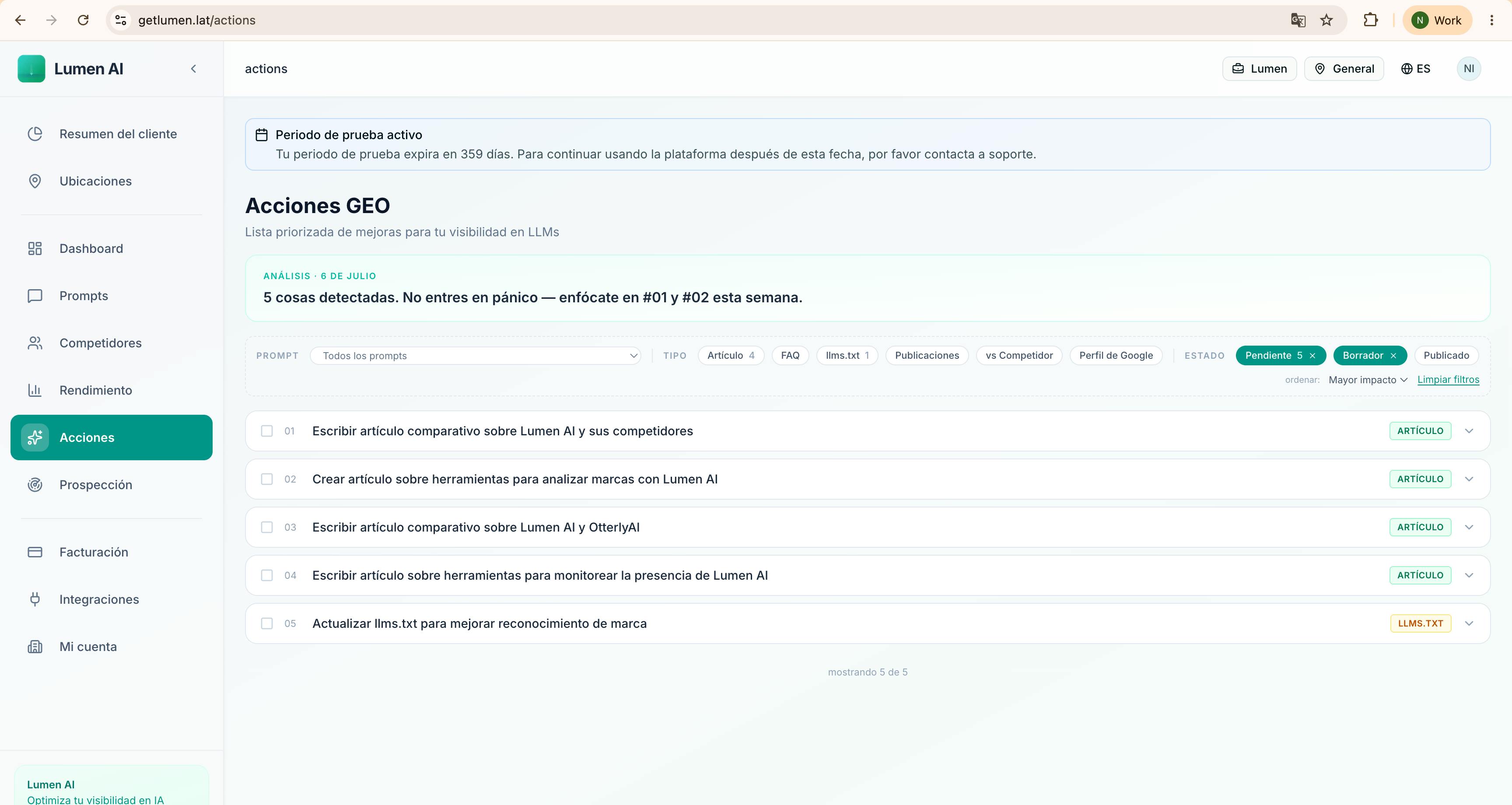
Task: Toggle the Perfil de Google filter chip
Action: [1116, 356]
